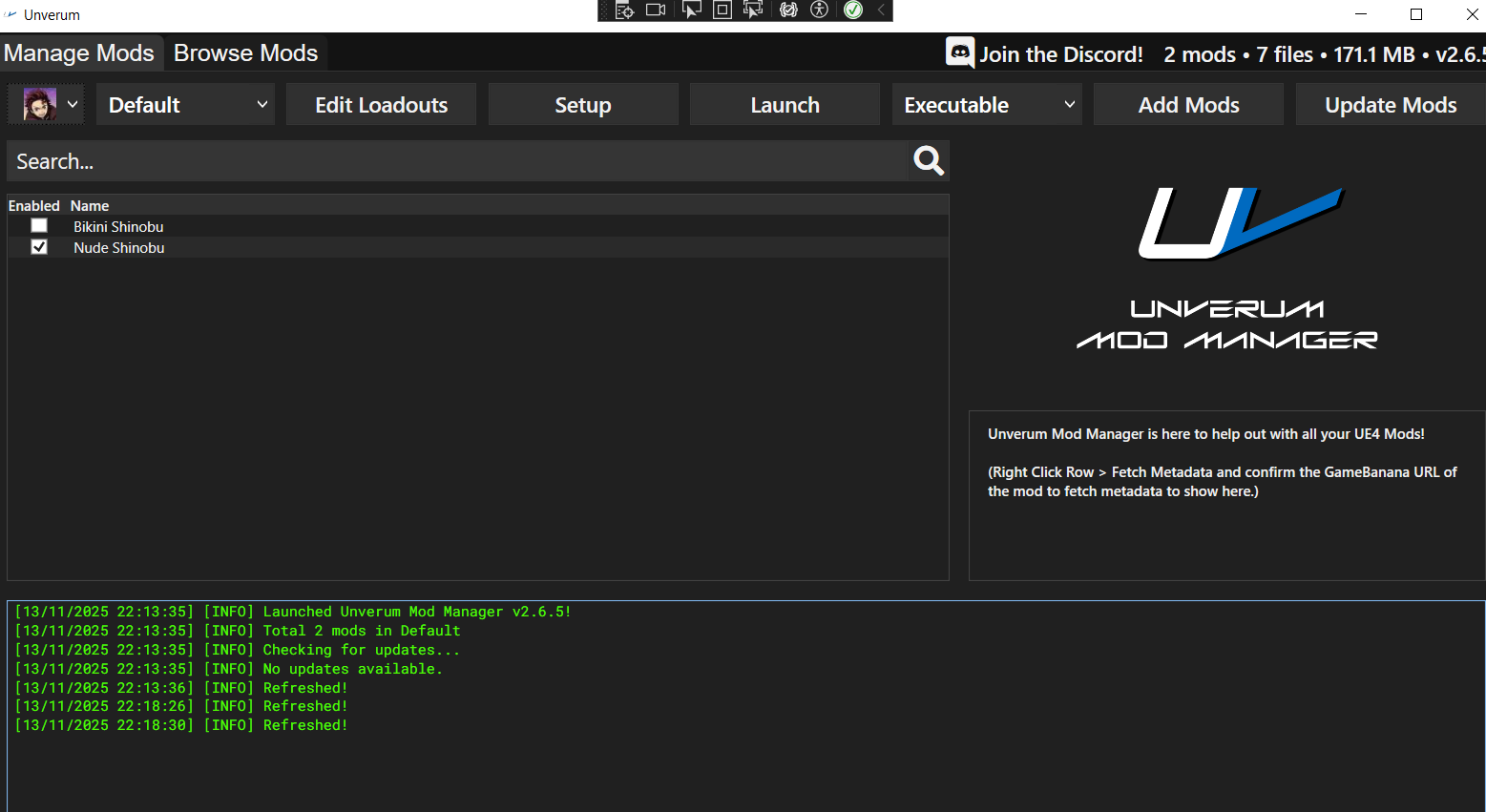The image size is (1486, 812).
Task: Click the search magnifier icon
Action: tap(928, 160)
